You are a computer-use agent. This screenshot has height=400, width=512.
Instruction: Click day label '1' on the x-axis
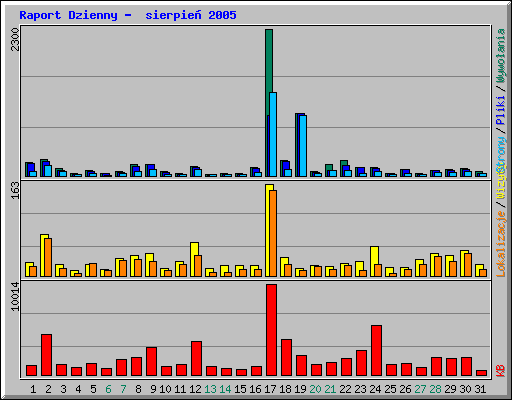point(33,389)
